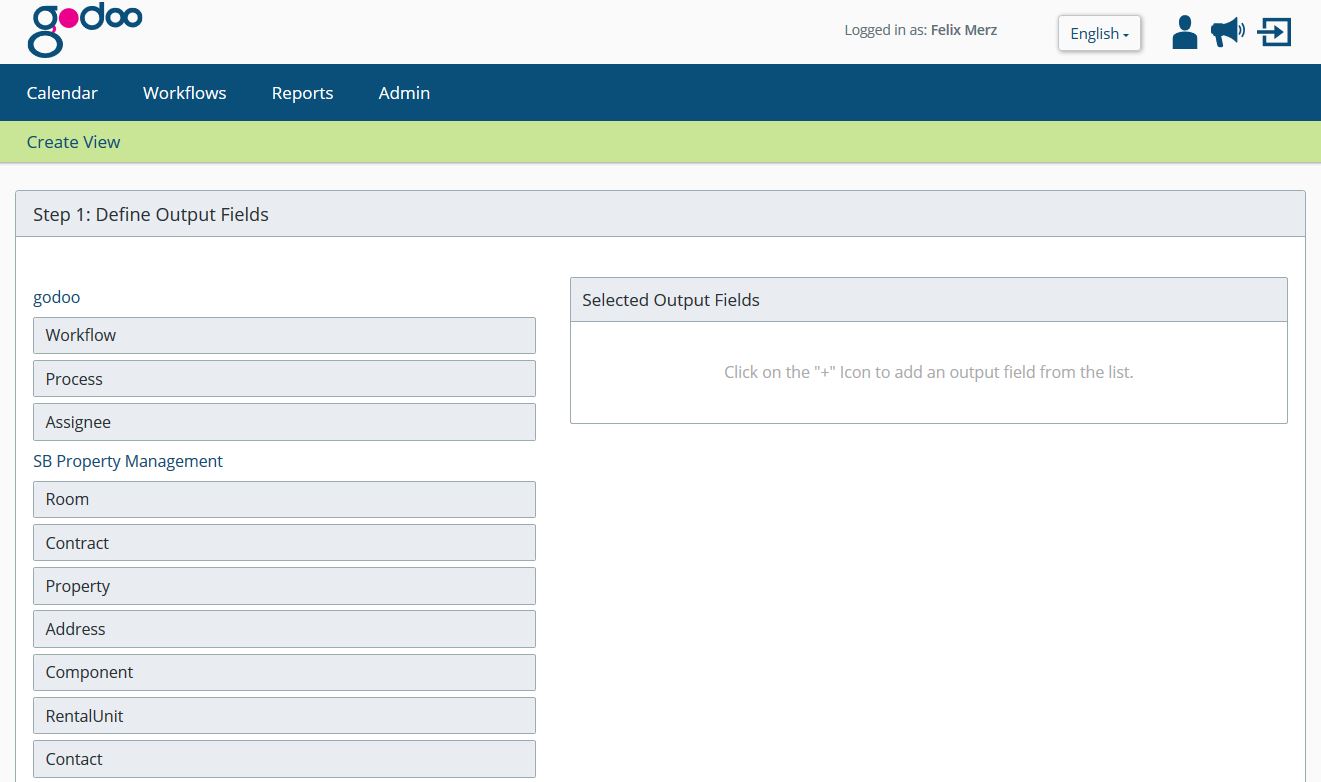Open the English language dropdown
Image resolution: width=1321 pixels, height=782 pixels.
click(1099, 33)
